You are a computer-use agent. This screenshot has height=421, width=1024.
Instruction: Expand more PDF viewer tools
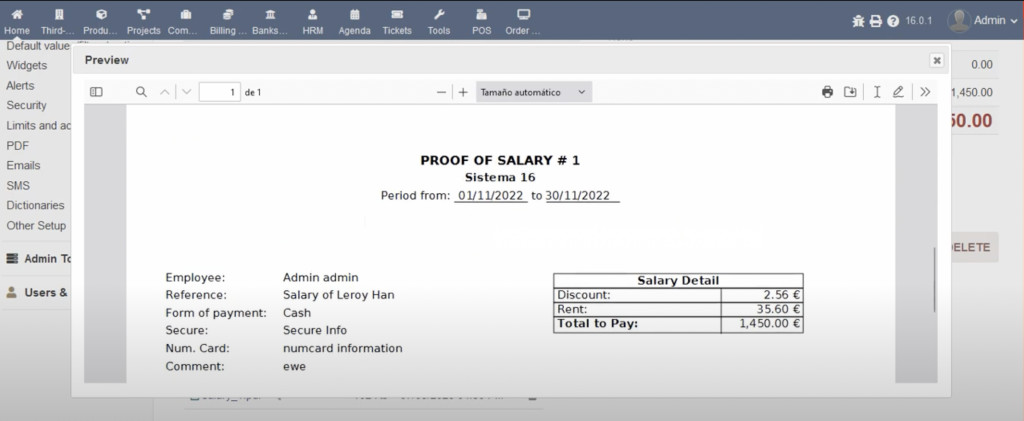click(x=925, y=92)
